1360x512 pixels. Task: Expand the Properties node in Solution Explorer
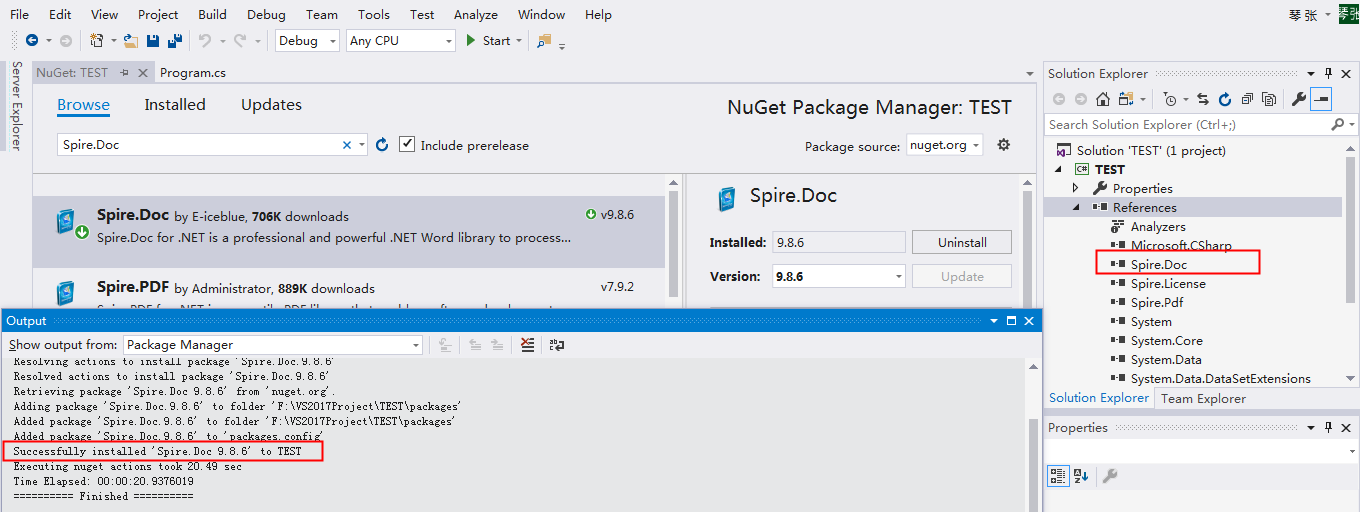(x=1076, y=188)
